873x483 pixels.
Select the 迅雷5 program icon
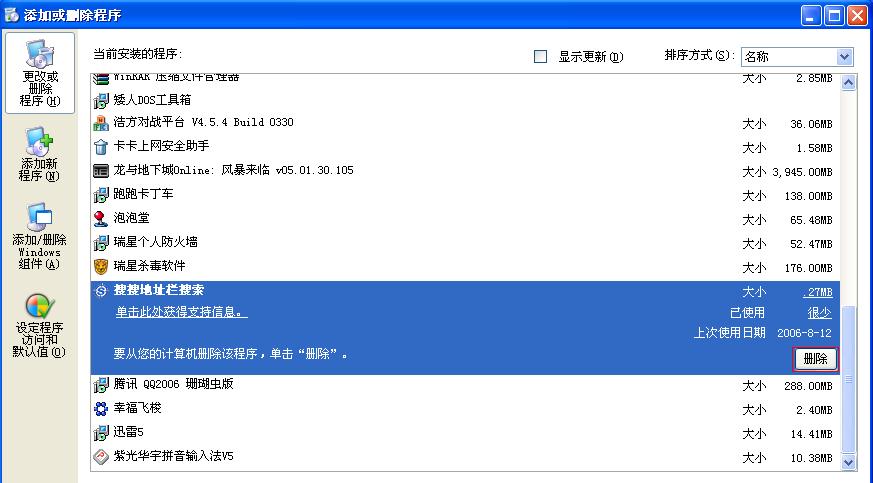[x=101, y=433]
